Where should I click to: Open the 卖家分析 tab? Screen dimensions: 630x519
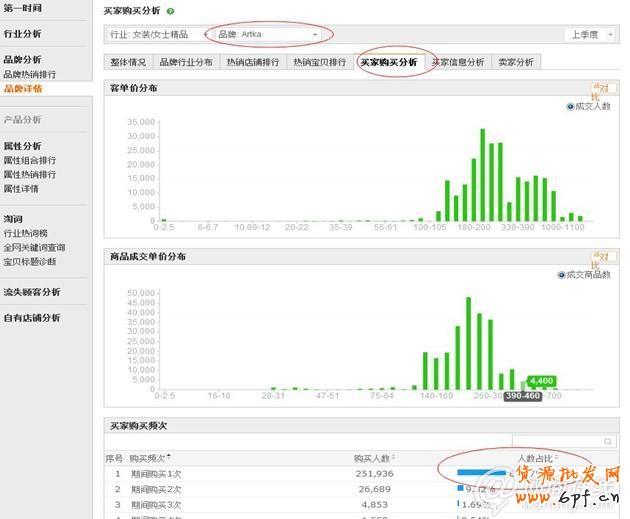click(x=514, y=62)
